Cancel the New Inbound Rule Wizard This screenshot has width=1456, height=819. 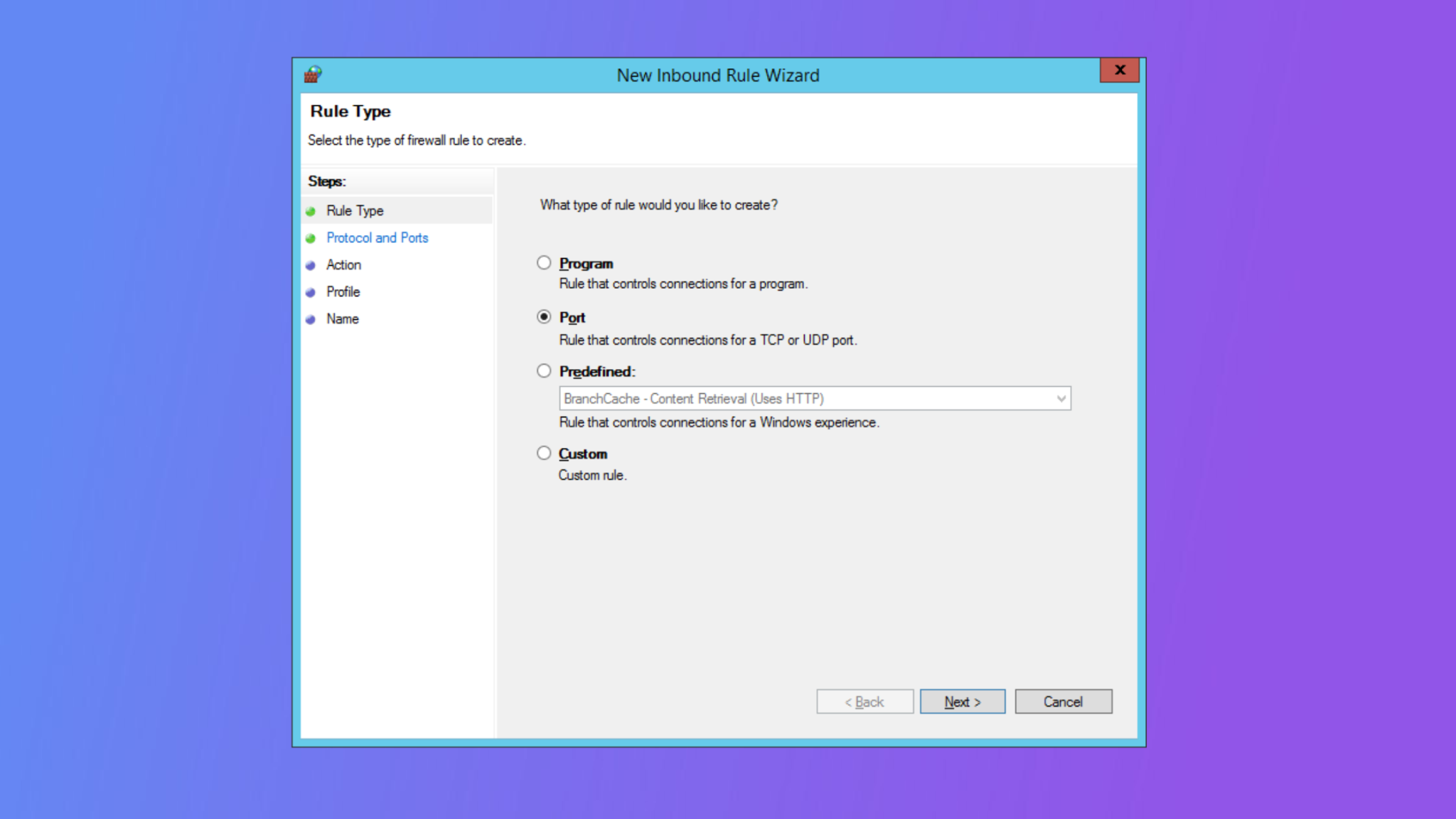pos(1063,701)
